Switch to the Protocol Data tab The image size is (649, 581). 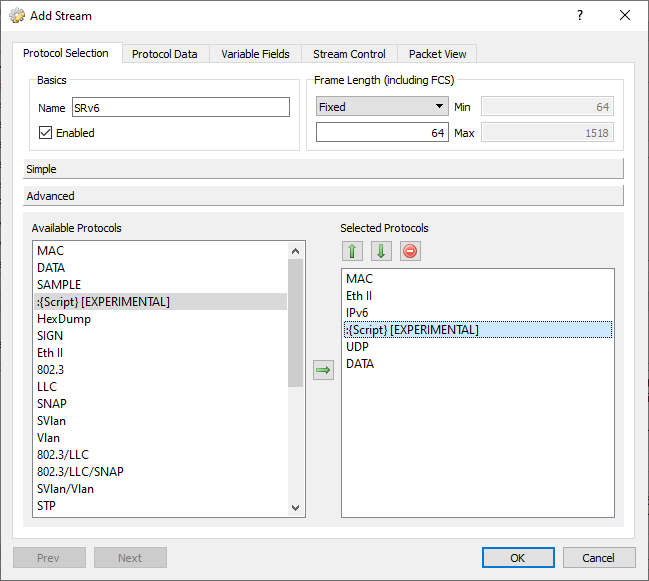coord(165,54)
